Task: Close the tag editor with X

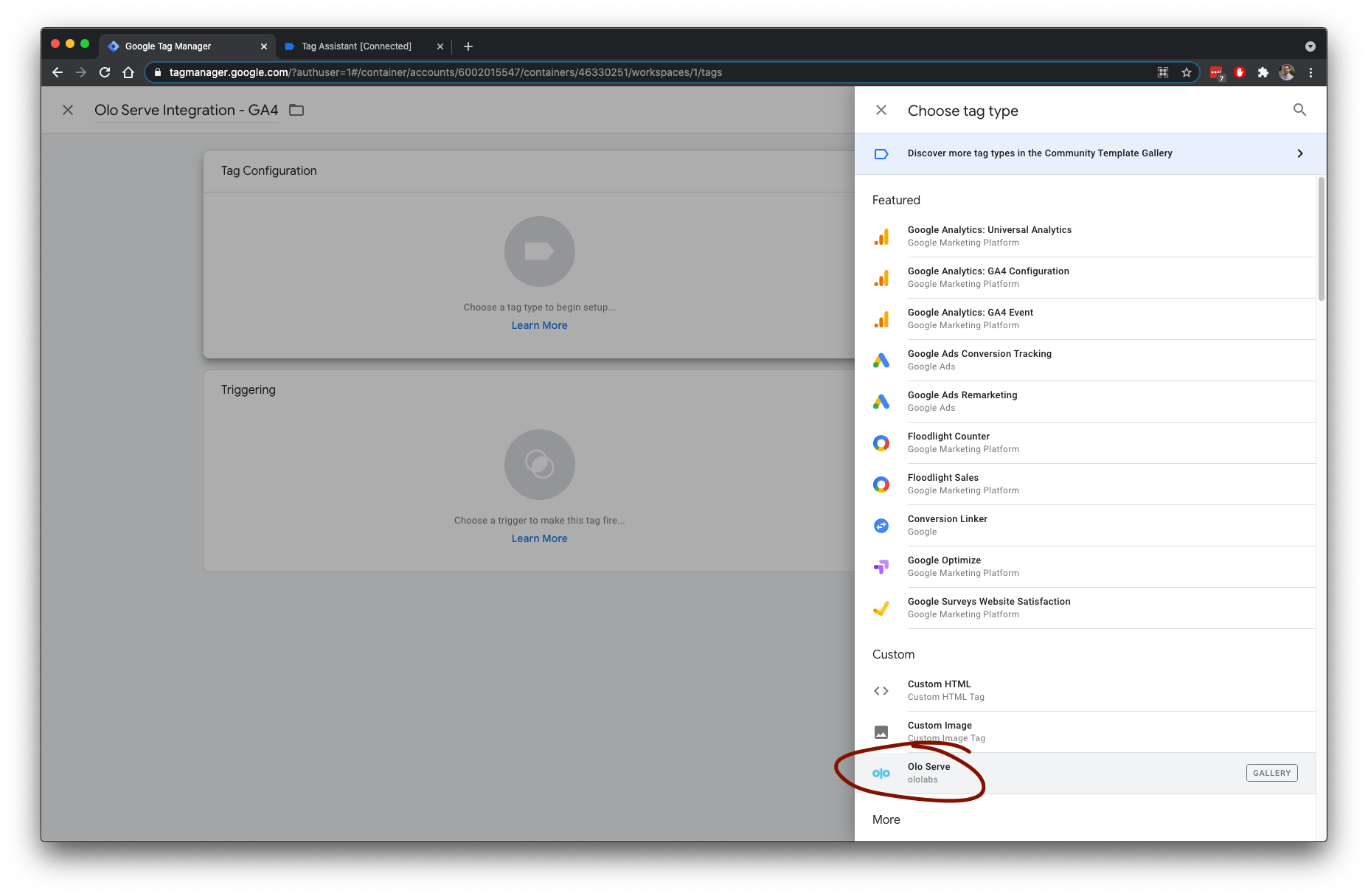Action: click(x=68, y=110)
